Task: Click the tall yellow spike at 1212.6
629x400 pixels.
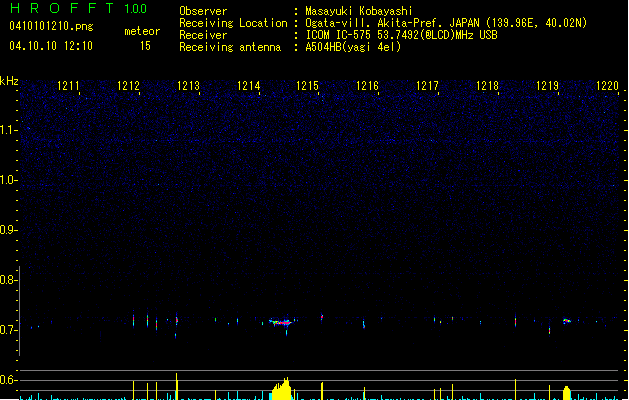Action: point(177,386)
